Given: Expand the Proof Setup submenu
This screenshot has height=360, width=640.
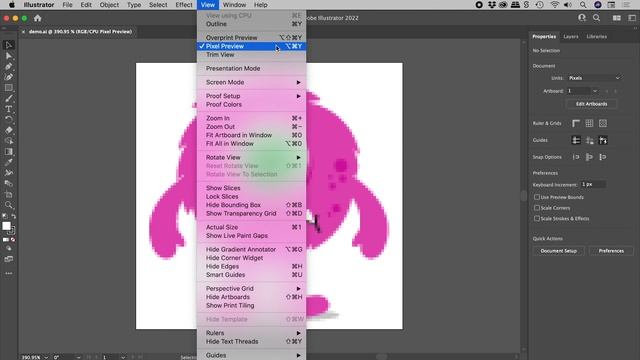Looking at the screenshot, I should coord(251,96).
